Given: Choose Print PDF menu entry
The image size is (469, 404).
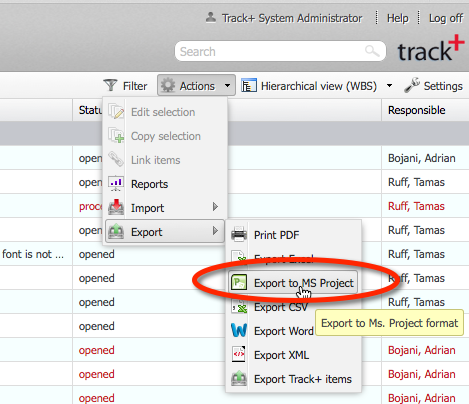Looking at the screenshot, I should click(x=293, y=235).
